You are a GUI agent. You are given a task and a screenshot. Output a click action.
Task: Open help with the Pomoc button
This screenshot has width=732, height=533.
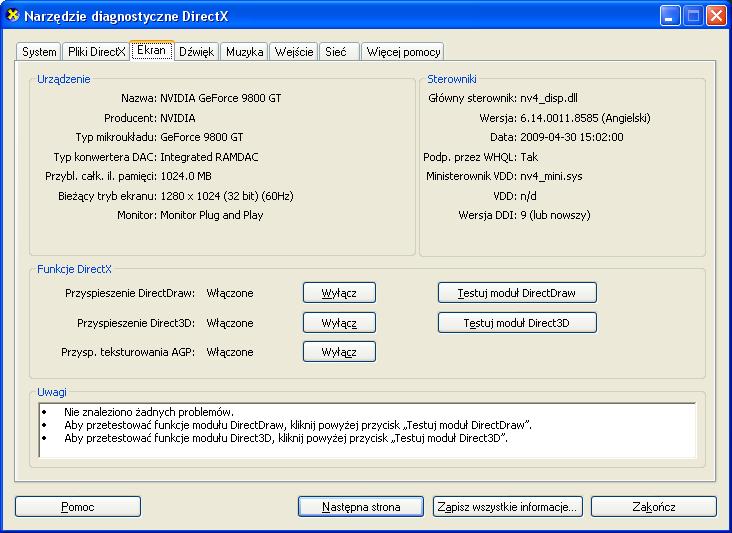pyautogui.click(x=77, y=507)
